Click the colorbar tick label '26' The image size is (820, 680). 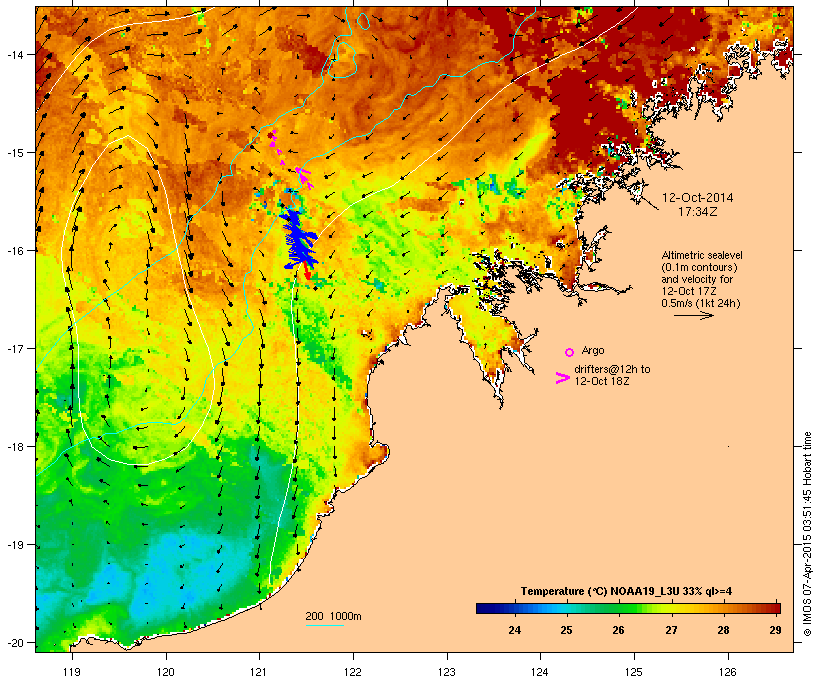(618, 630)
